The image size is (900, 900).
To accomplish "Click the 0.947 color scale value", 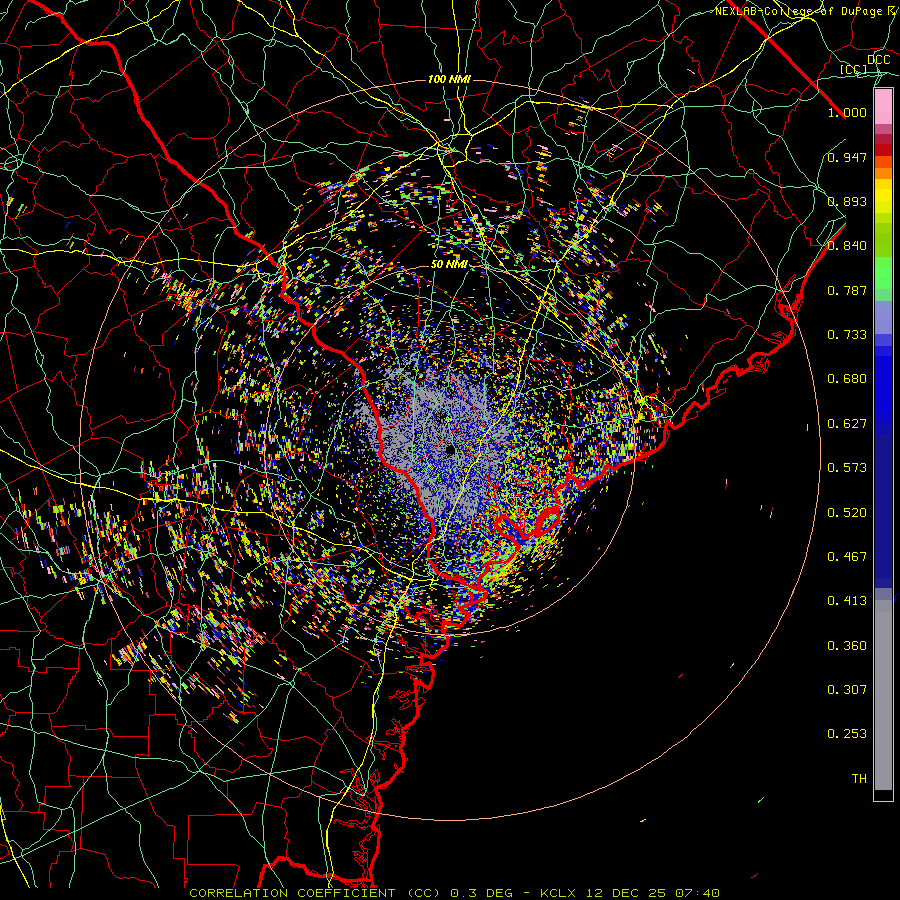I will coord(847,157).
